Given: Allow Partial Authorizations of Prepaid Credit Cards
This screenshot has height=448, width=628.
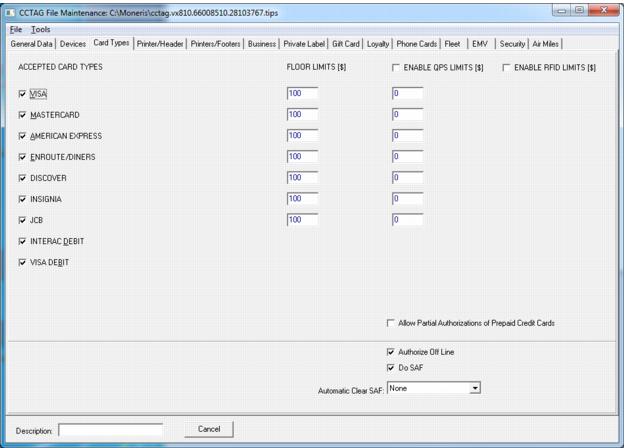Looking at the screenshot, I should pos(391,323).
